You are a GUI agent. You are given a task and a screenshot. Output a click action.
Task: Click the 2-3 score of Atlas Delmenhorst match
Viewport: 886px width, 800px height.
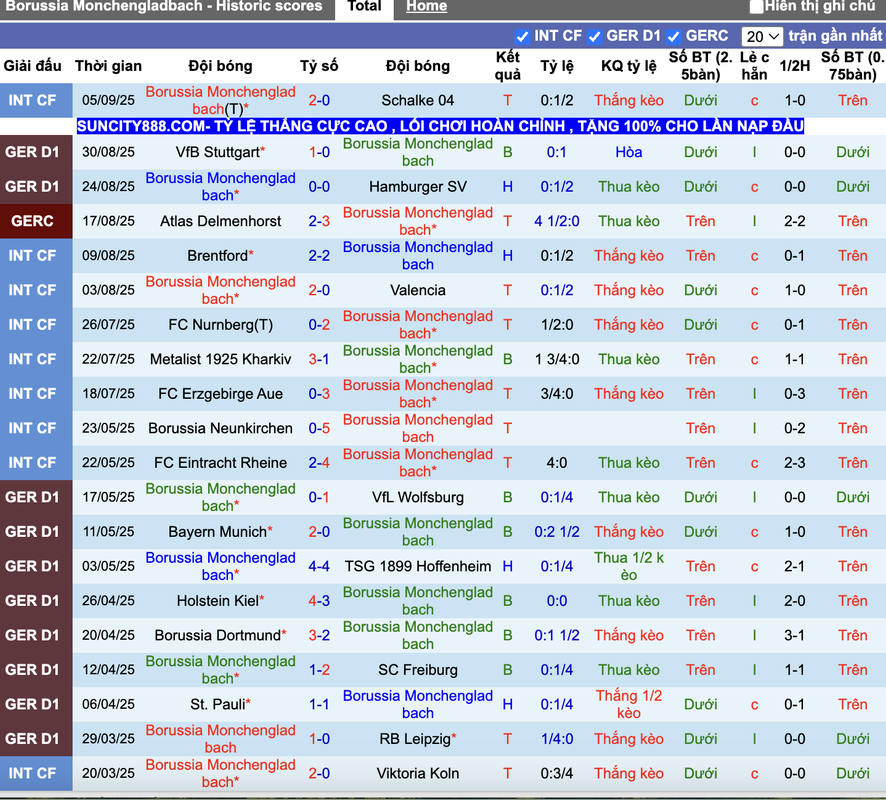(319, 221)
